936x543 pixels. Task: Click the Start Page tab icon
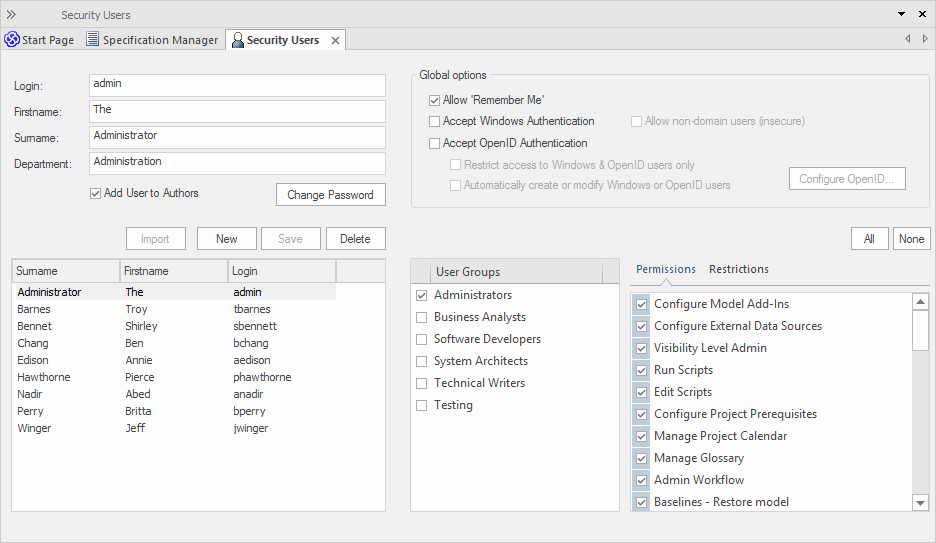tap(12, 40)
